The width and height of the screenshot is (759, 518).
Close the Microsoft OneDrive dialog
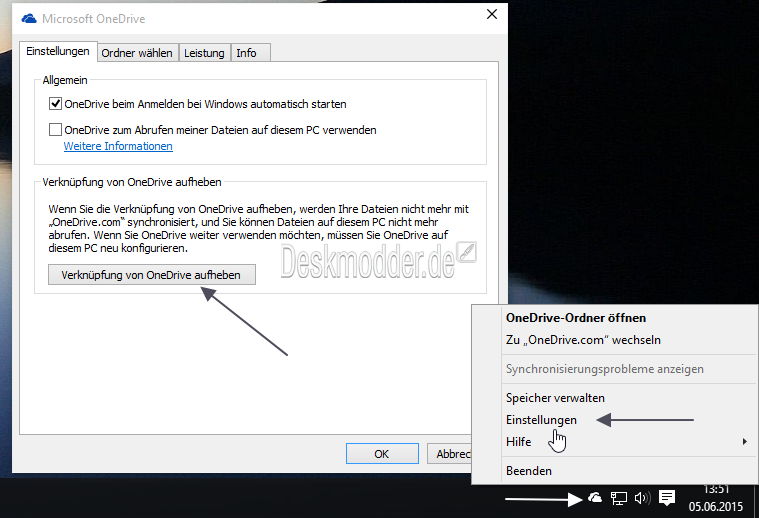point(492,15)
